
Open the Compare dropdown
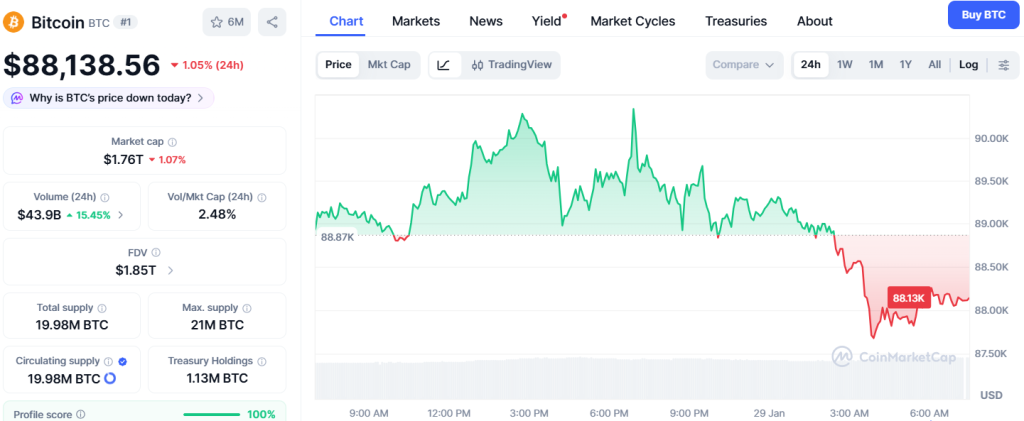[743, 65]
